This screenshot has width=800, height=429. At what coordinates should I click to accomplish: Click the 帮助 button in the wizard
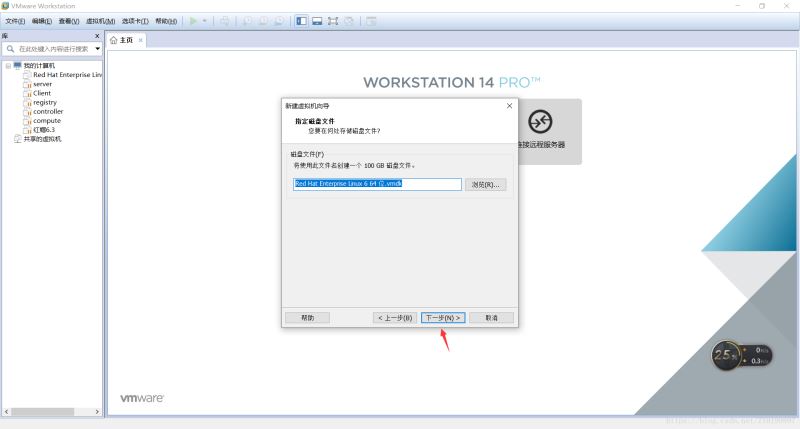(x=307, y=318)
